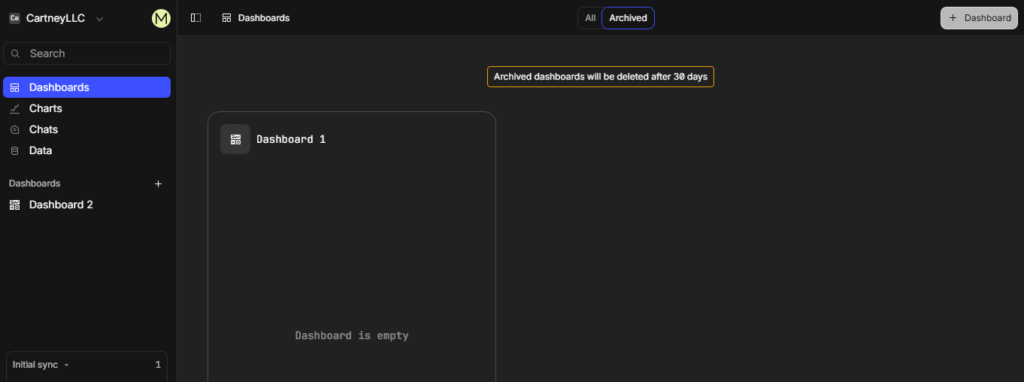
Task: Click the Dashboard is empty thumbnail area
Action: click(351, 336)
